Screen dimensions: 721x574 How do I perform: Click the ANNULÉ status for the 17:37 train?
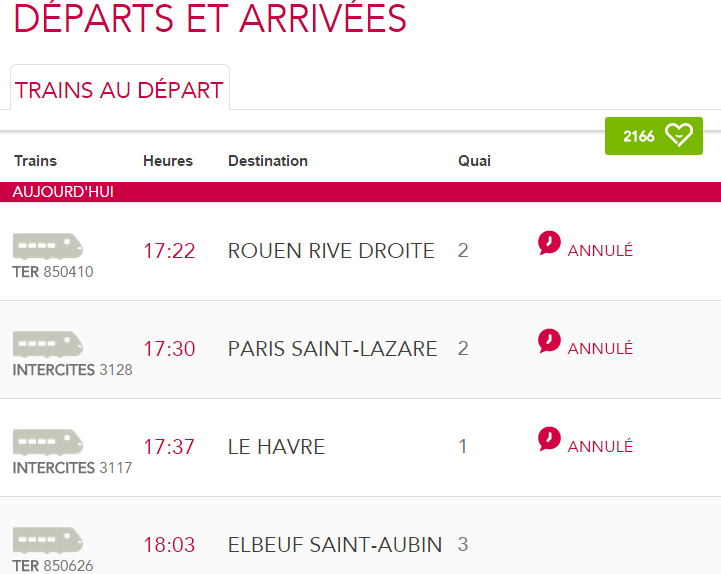[x=600, y=447]
